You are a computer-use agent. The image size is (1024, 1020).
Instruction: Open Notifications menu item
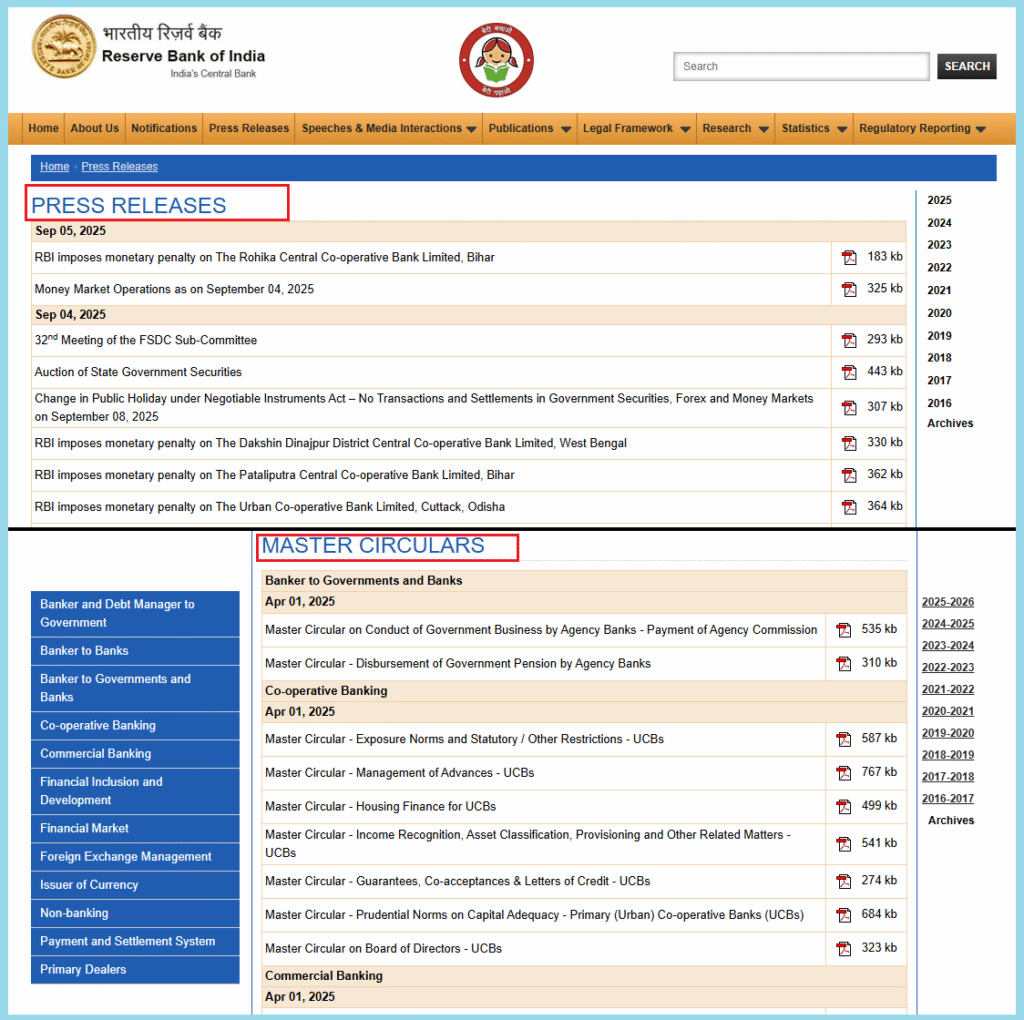tap(164, 129)
